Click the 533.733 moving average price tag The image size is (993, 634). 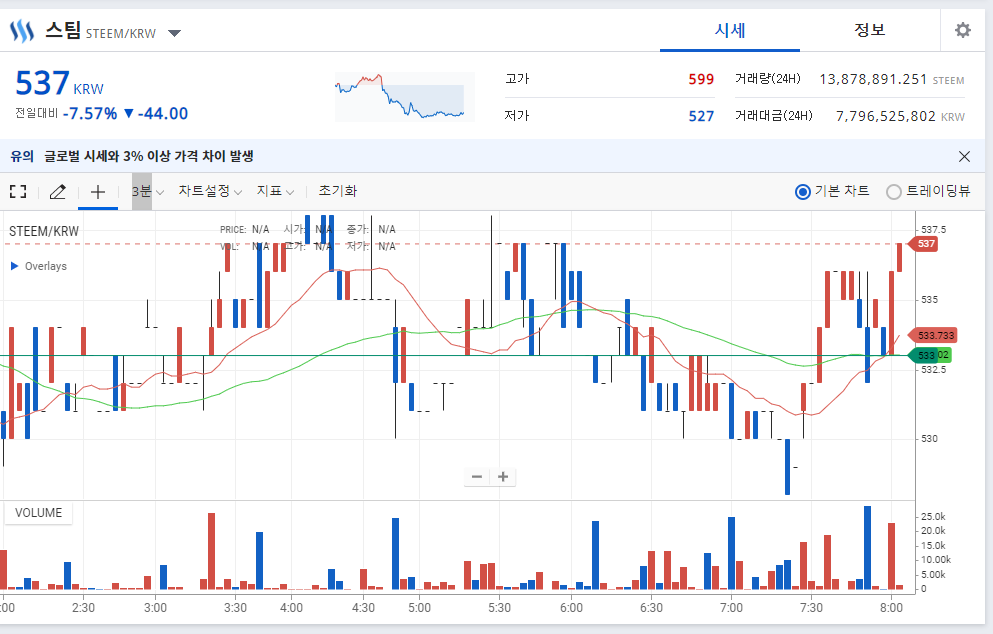[933, 335]
